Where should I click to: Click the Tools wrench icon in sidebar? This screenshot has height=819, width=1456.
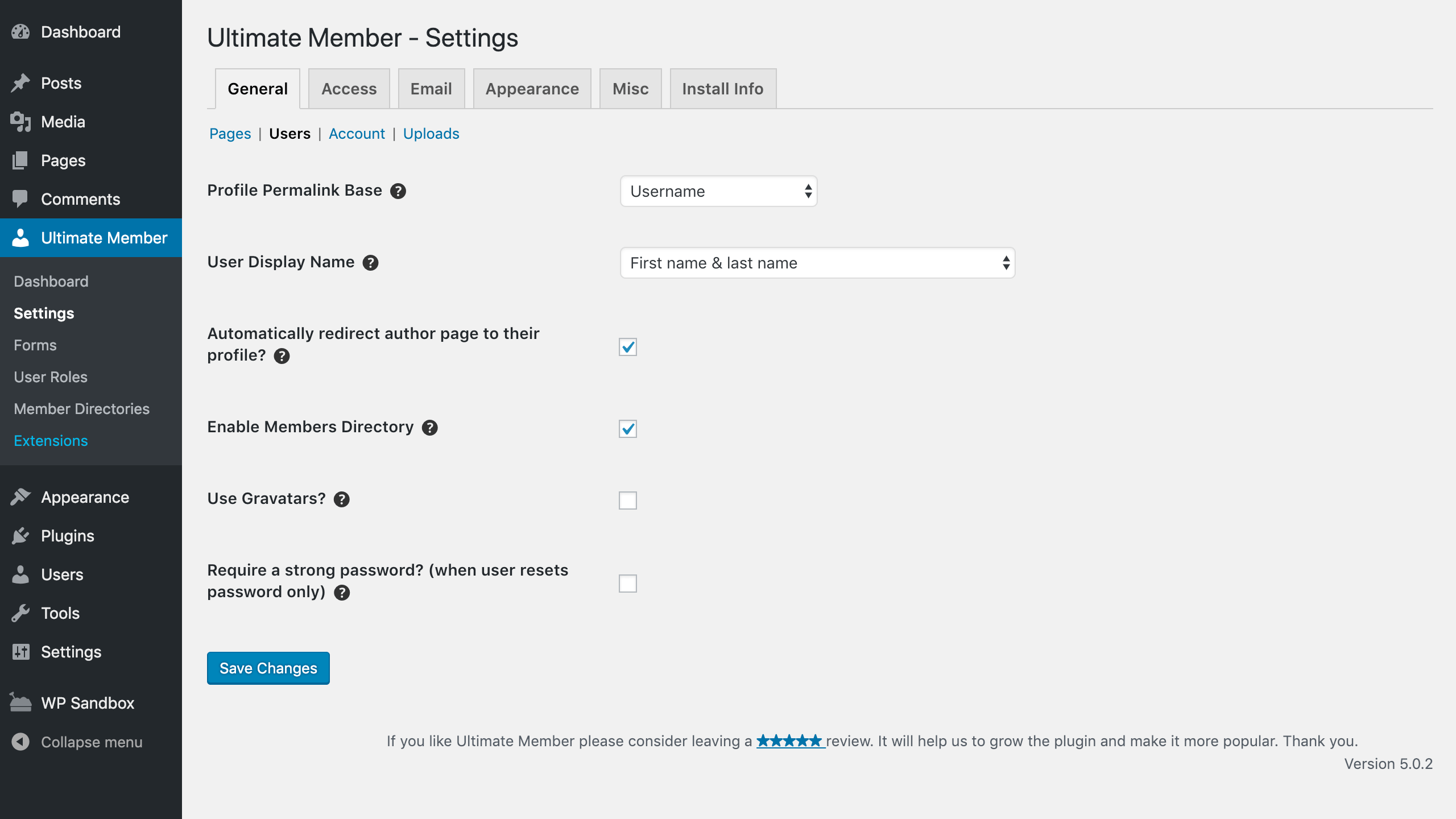tap(20, 613)
